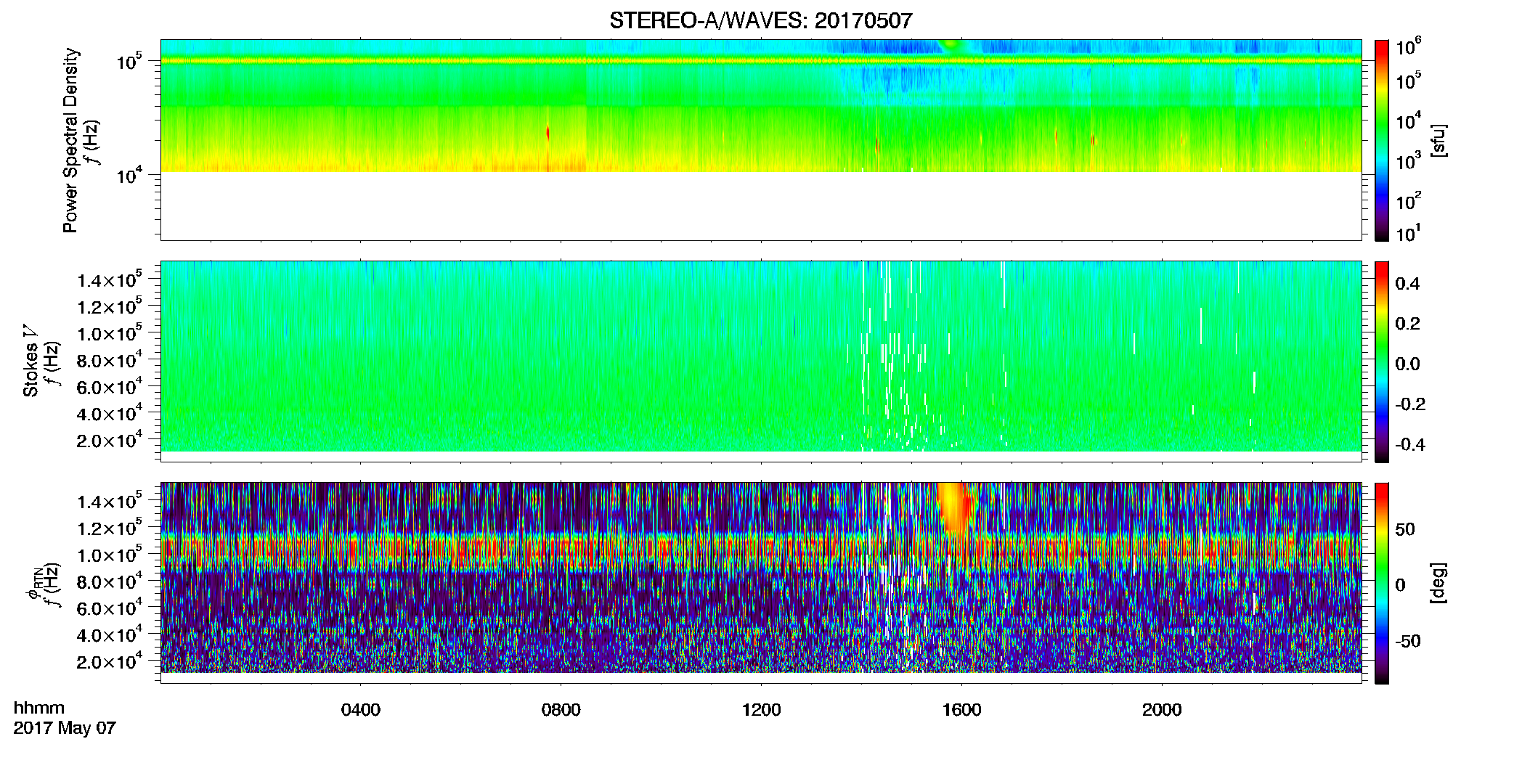Click the 1.4×10^5 tick in Stokes panel
The image size is (1522, 784).
pos(110,279)
